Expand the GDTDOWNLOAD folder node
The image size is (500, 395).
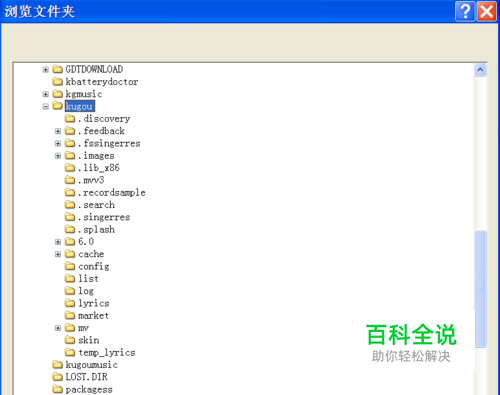[x=46, y=69]
